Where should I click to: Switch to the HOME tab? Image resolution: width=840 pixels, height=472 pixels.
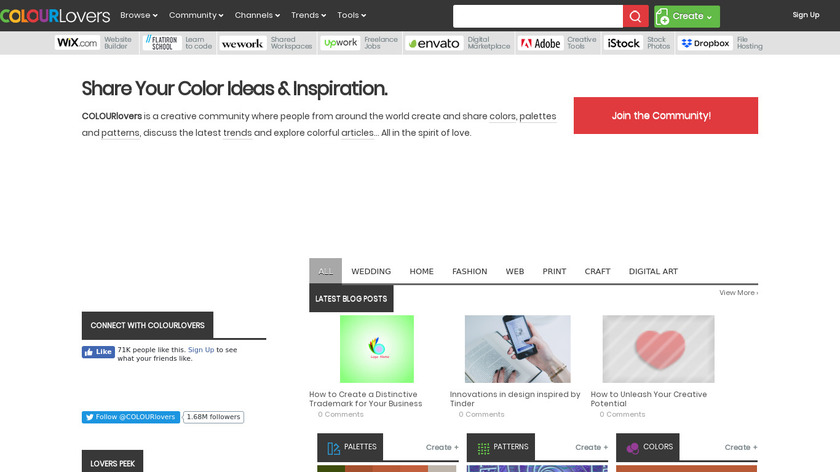[x=422, y=271]
